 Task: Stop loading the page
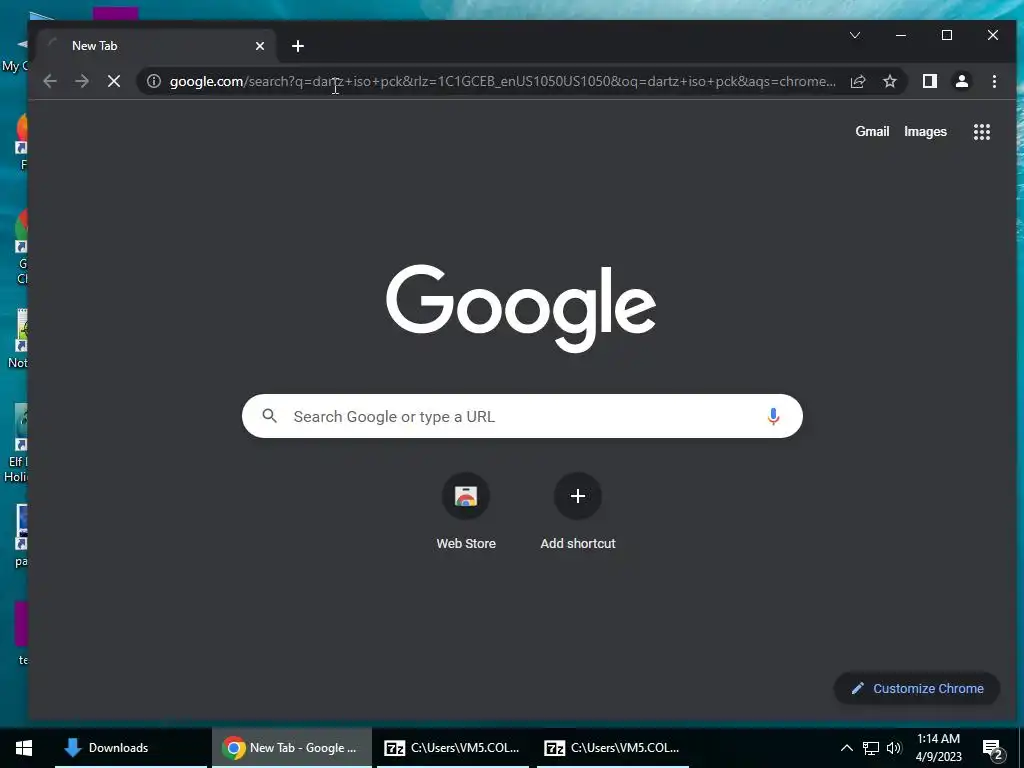point(114,81)
